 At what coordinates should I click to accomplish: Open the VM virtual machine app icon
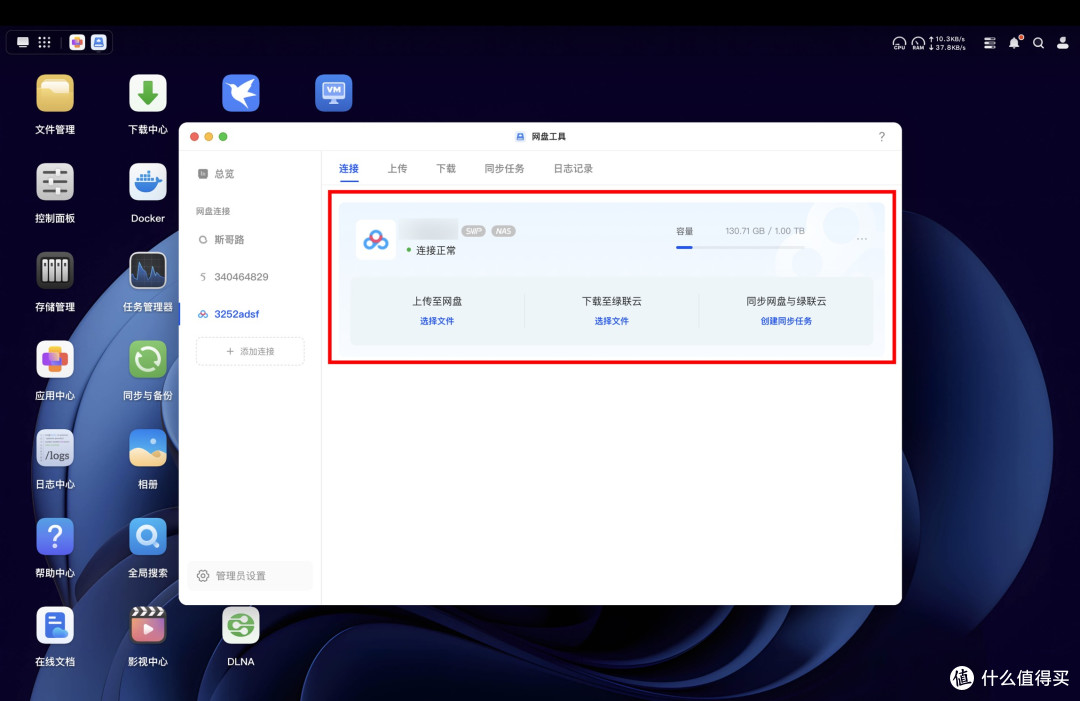(x=333, y=93)
